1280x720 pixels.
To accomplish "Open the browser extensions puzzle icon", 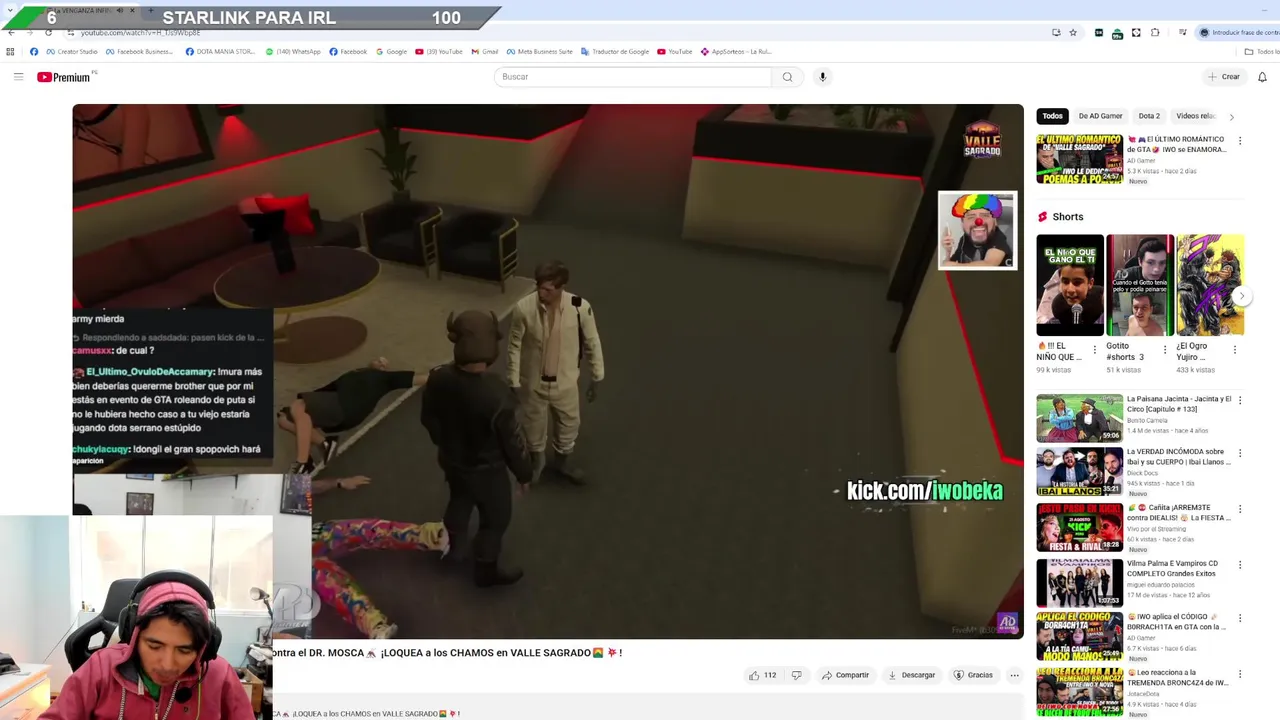I will [x=1155, y=33].
